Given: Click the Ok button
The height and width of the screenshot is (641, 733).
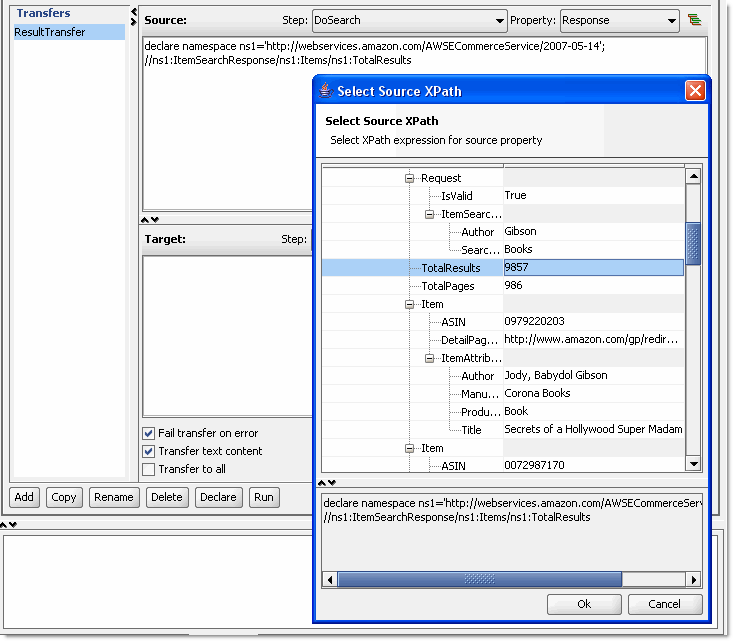Looking at the screenshot, I should tap(584, 604).
